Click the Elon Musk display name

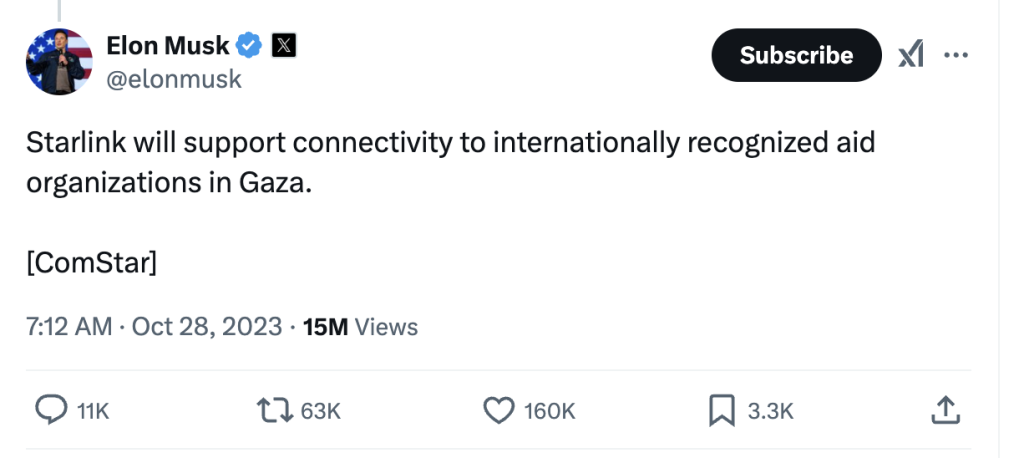(167, 45)
